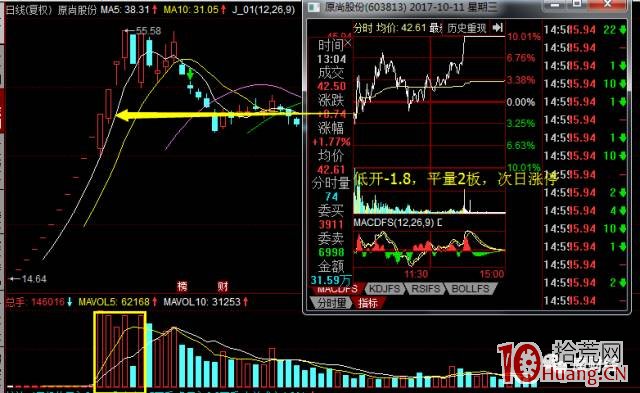
Task: Maximize the 原尚股份 intraday popup window
Action: pyautogui.click(x=577, y=5)
